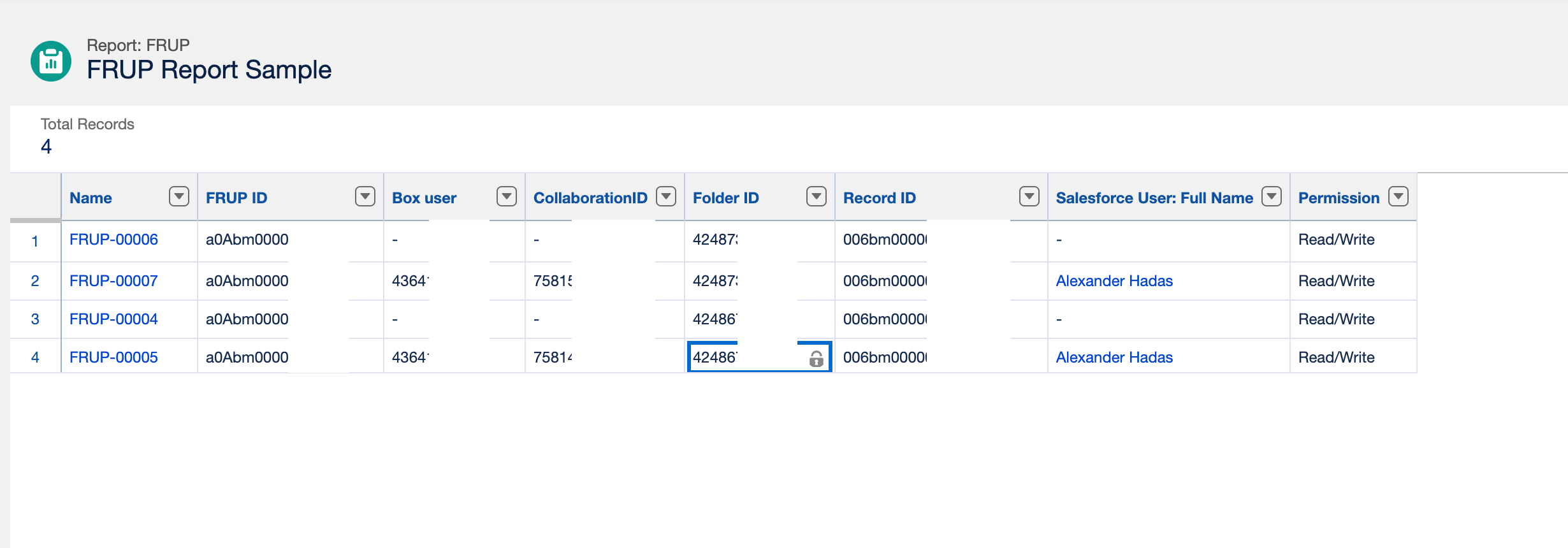1568x548 pixels.
Task: Sort by the FRUP ID column header
Action: pyautogui.click(x=236, y=198)
